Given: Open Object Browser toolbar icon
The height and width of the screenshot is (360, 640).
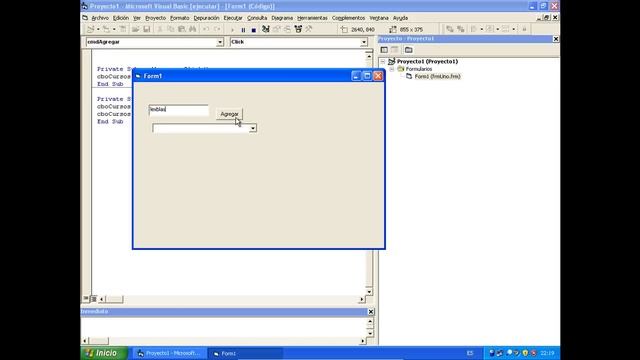Looking at the screenshot, I should (x=298, y=29).
